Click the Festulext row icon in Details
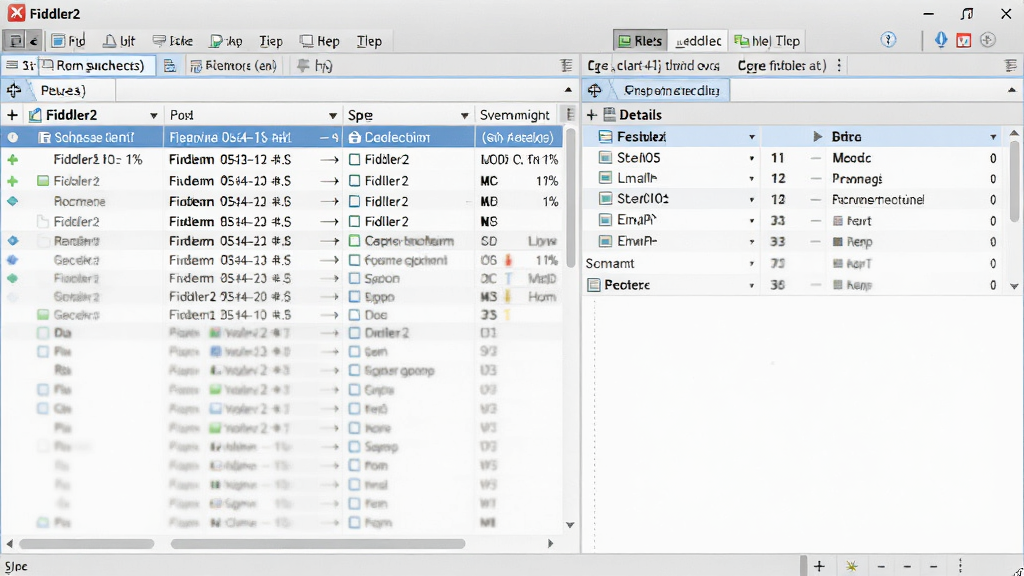 605,136
